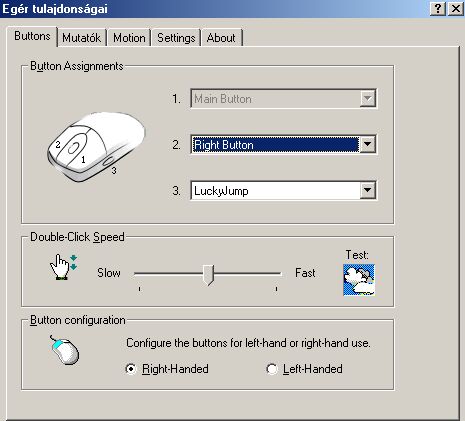Click the small mouse Button configuration icon
465x421 pixels.
click(x=65, y=350)
